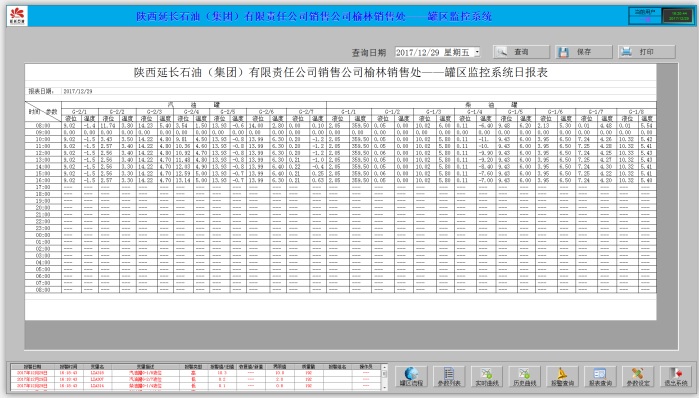Click the company logo in header

click(17, 16)
